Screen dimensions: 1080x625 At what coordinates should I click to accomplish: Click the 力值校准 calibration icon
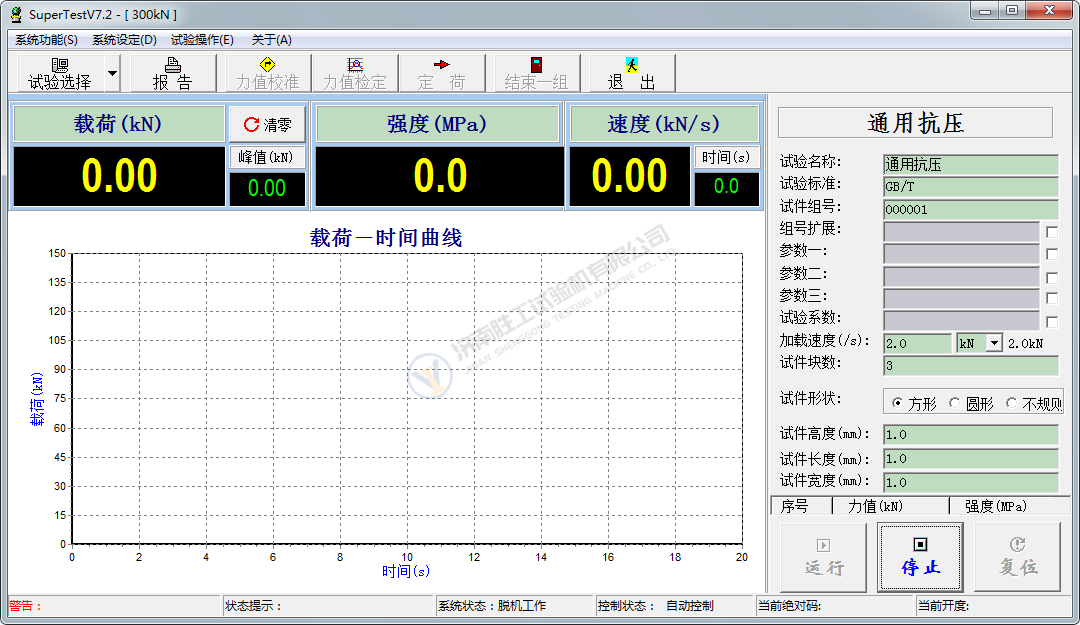[x=267, y=66]
